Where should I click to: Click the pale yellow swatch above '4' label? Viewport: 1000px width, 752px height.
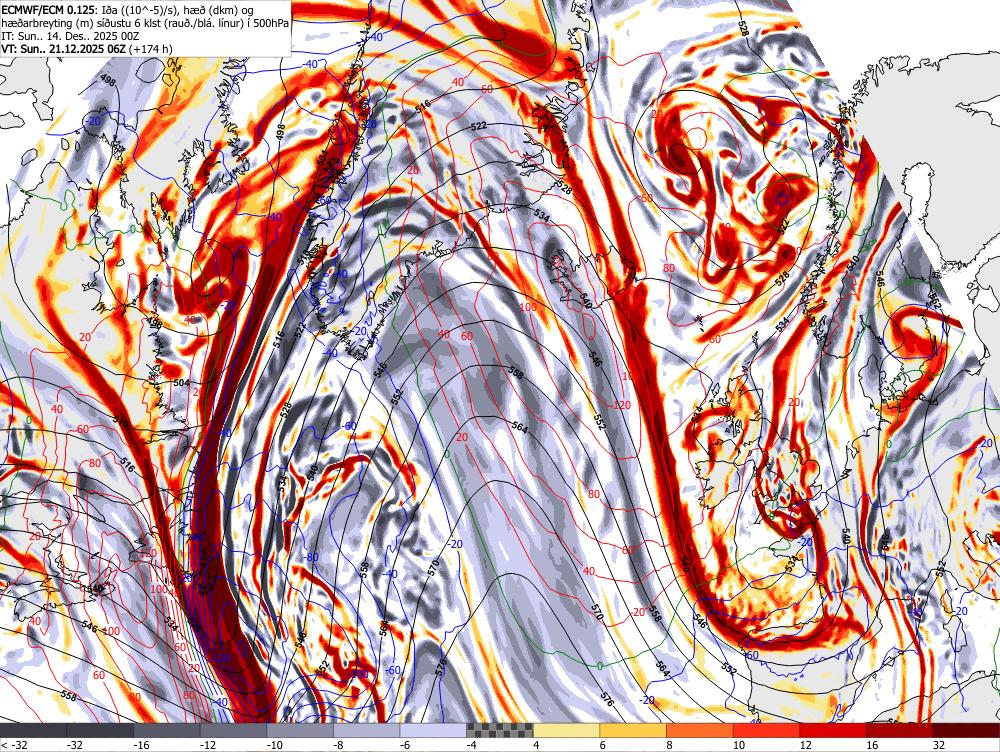point(566,730)
